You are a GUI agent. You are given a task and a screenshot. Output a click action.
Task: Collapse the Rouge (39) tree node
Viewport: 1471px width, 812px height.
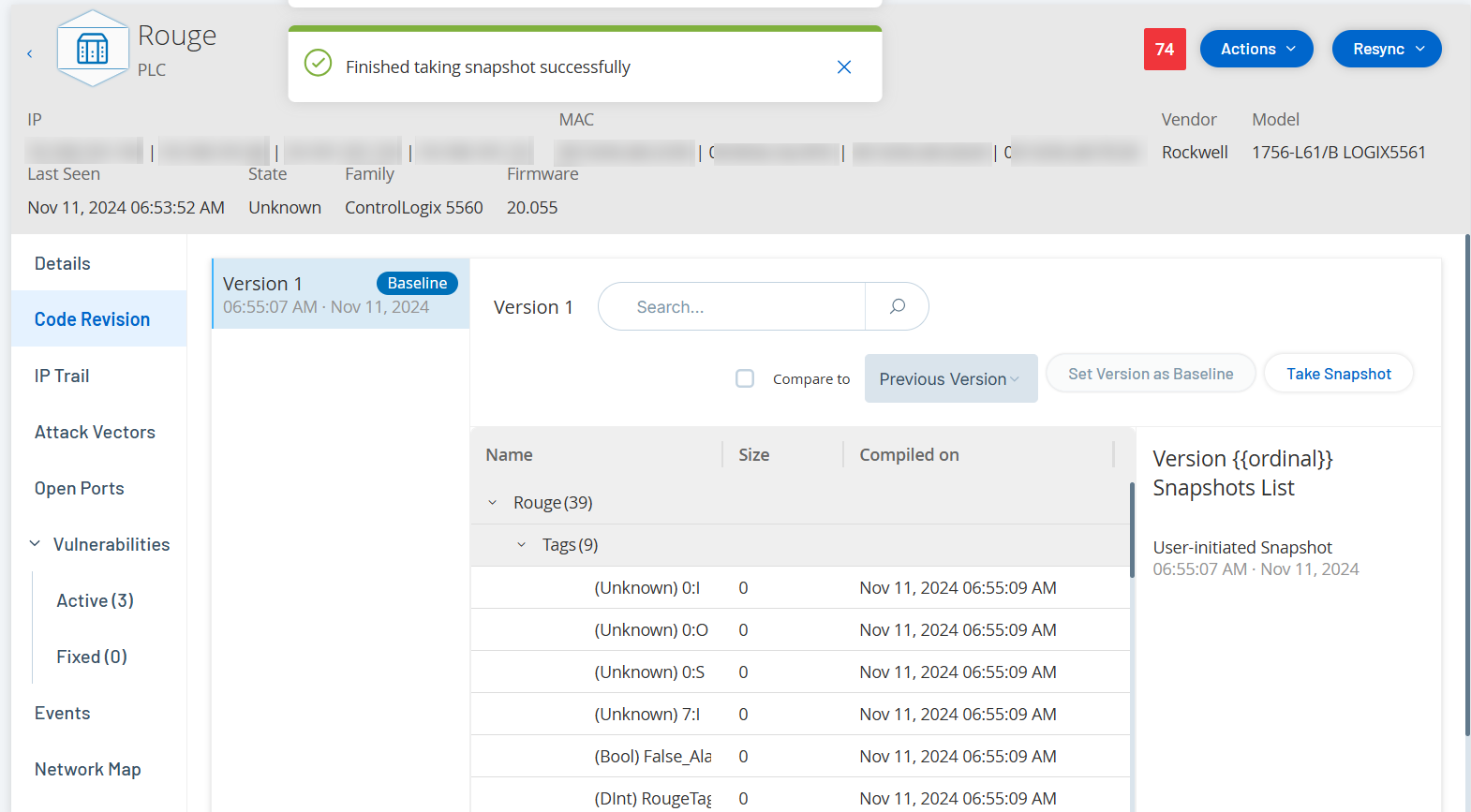(493, 503)
